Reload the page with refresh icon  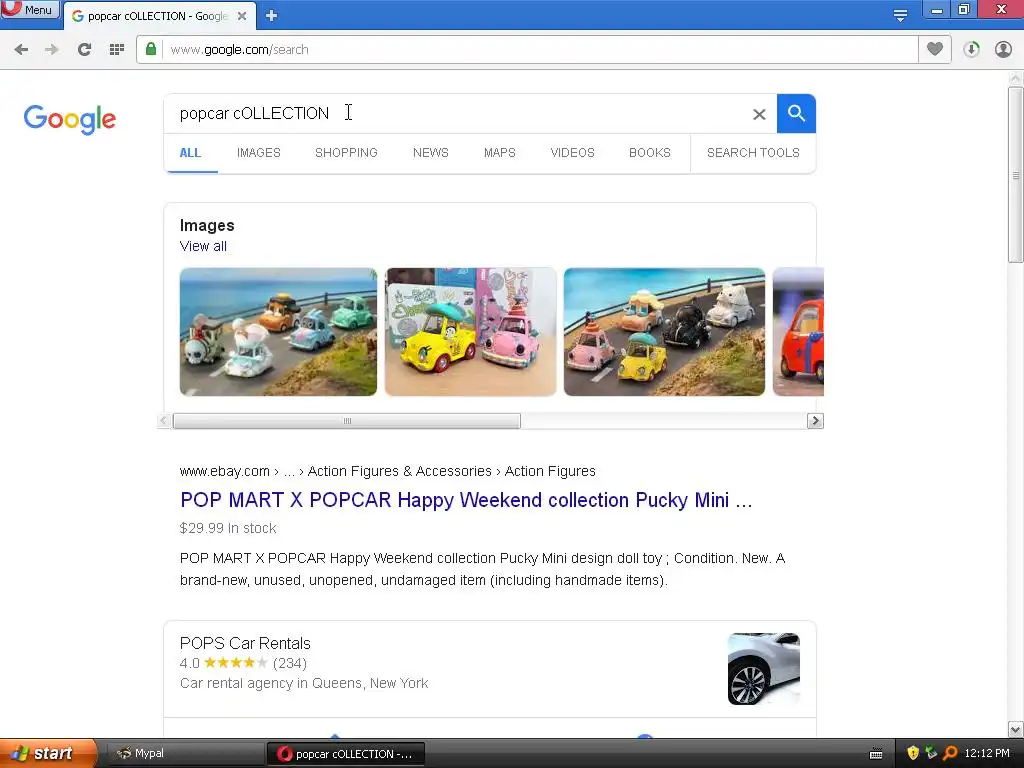(x=84, y=50)
